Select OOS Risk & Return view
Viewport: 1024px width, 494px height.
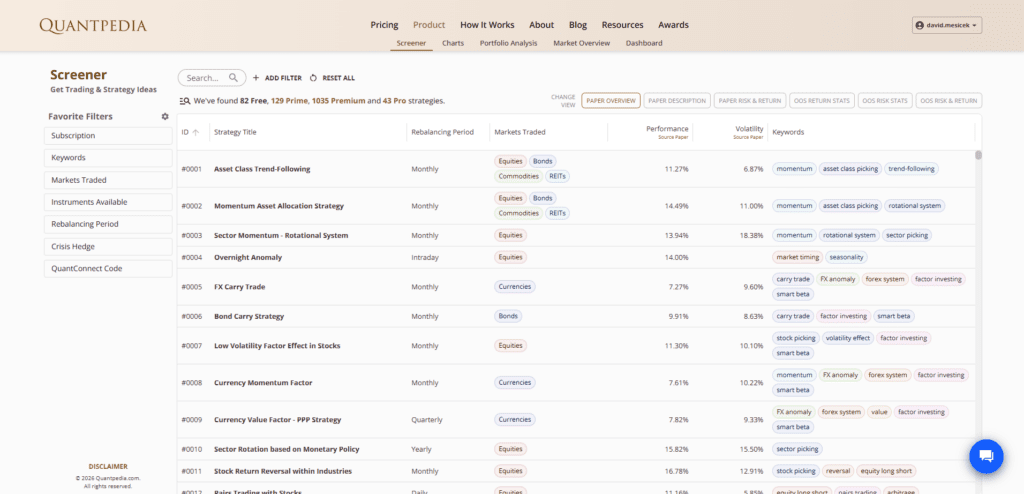pos(949,101)
